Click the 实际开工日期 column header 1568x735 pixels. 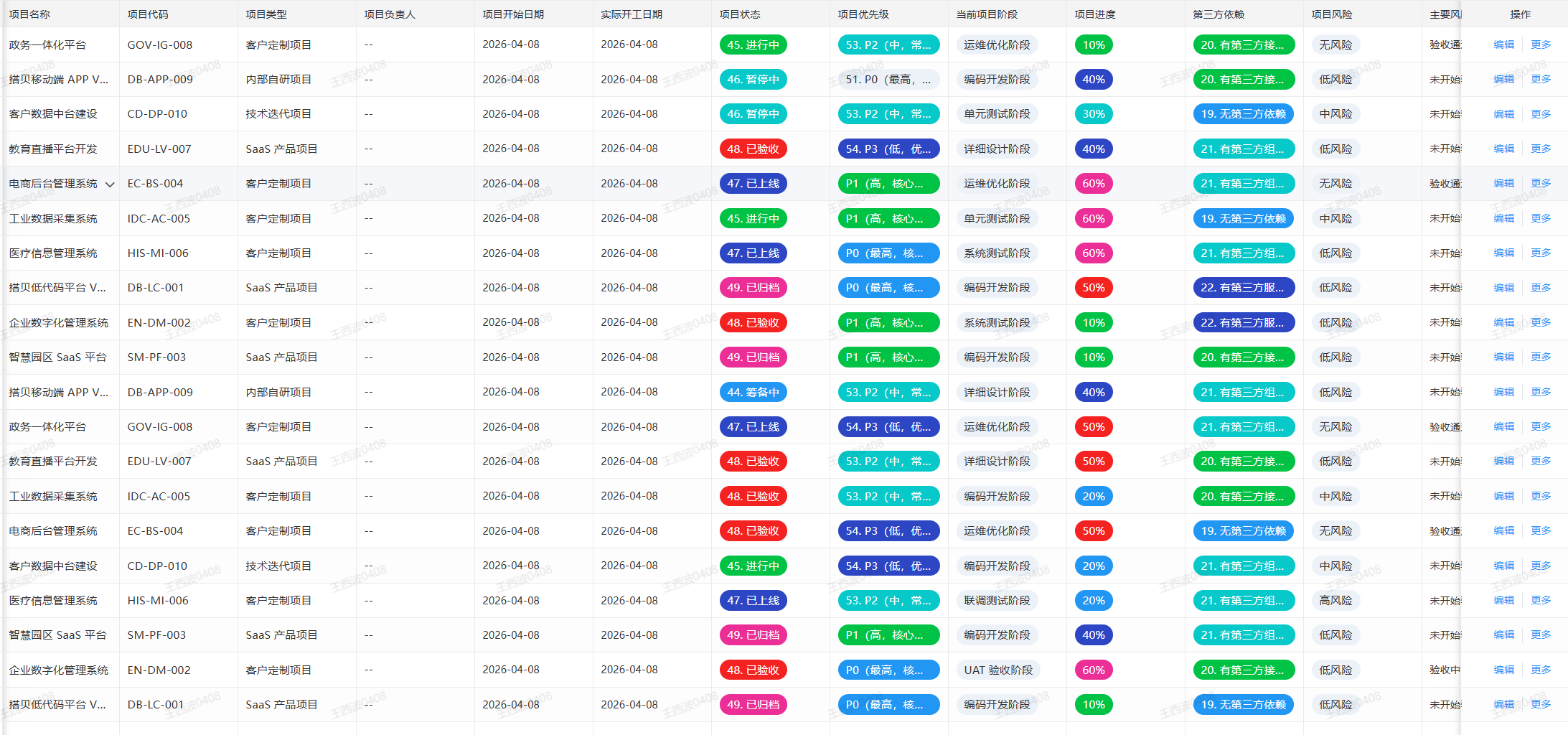point(632,14)
